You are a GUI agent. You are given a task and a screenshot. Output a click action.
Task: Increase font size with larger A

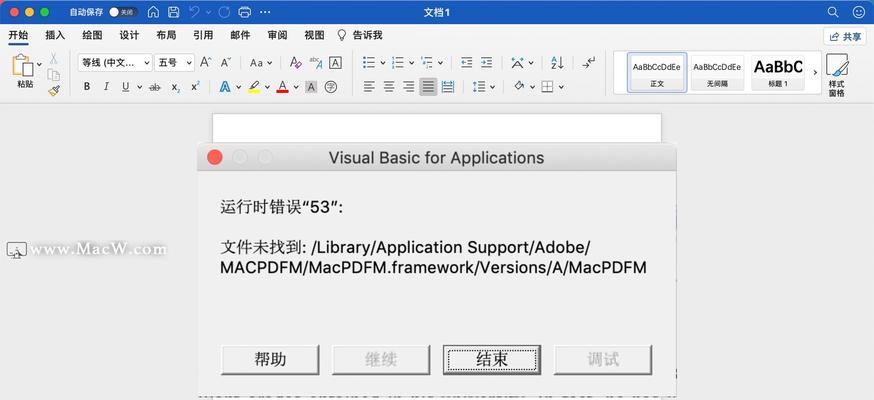point(206,62)
